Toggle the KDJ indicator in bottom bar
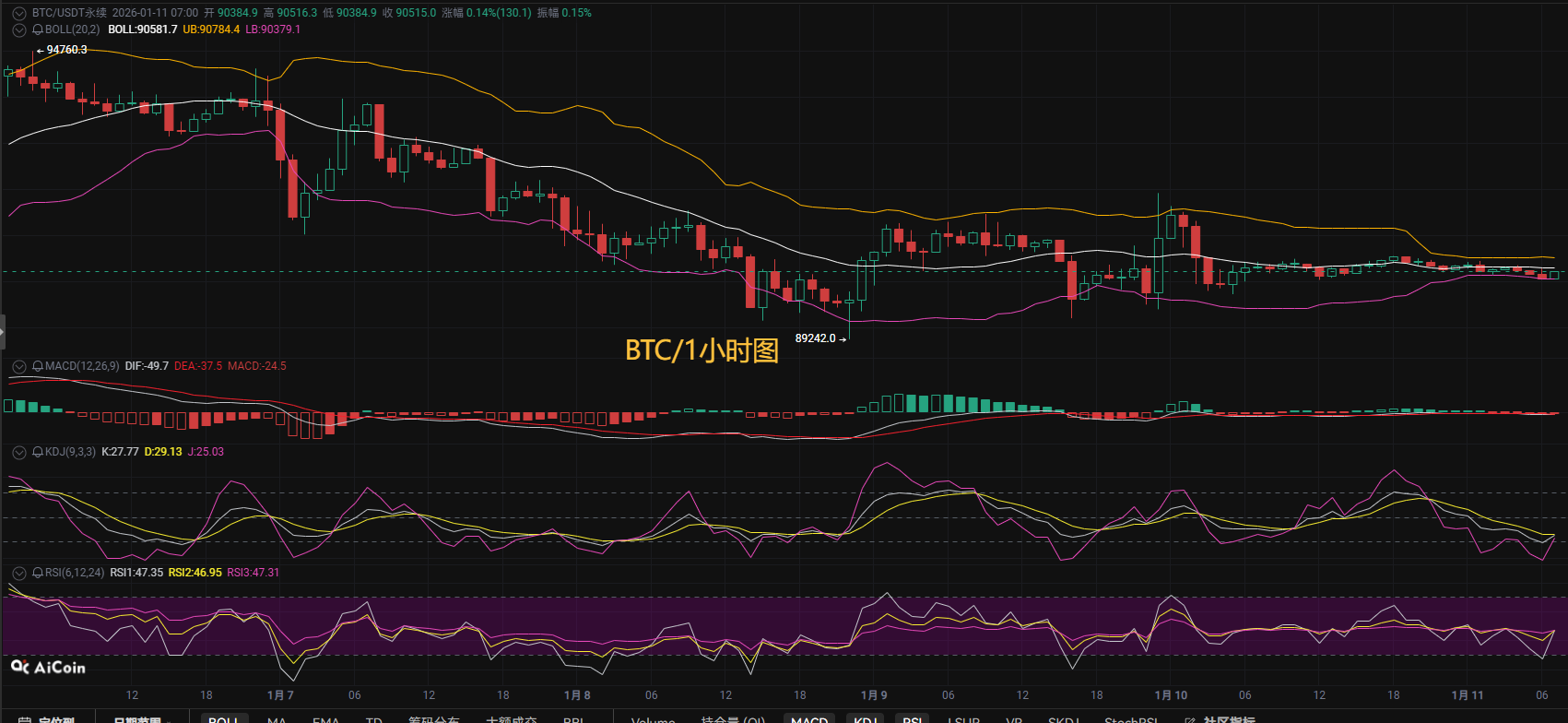 pyautogui.click(x=865, y=719)
